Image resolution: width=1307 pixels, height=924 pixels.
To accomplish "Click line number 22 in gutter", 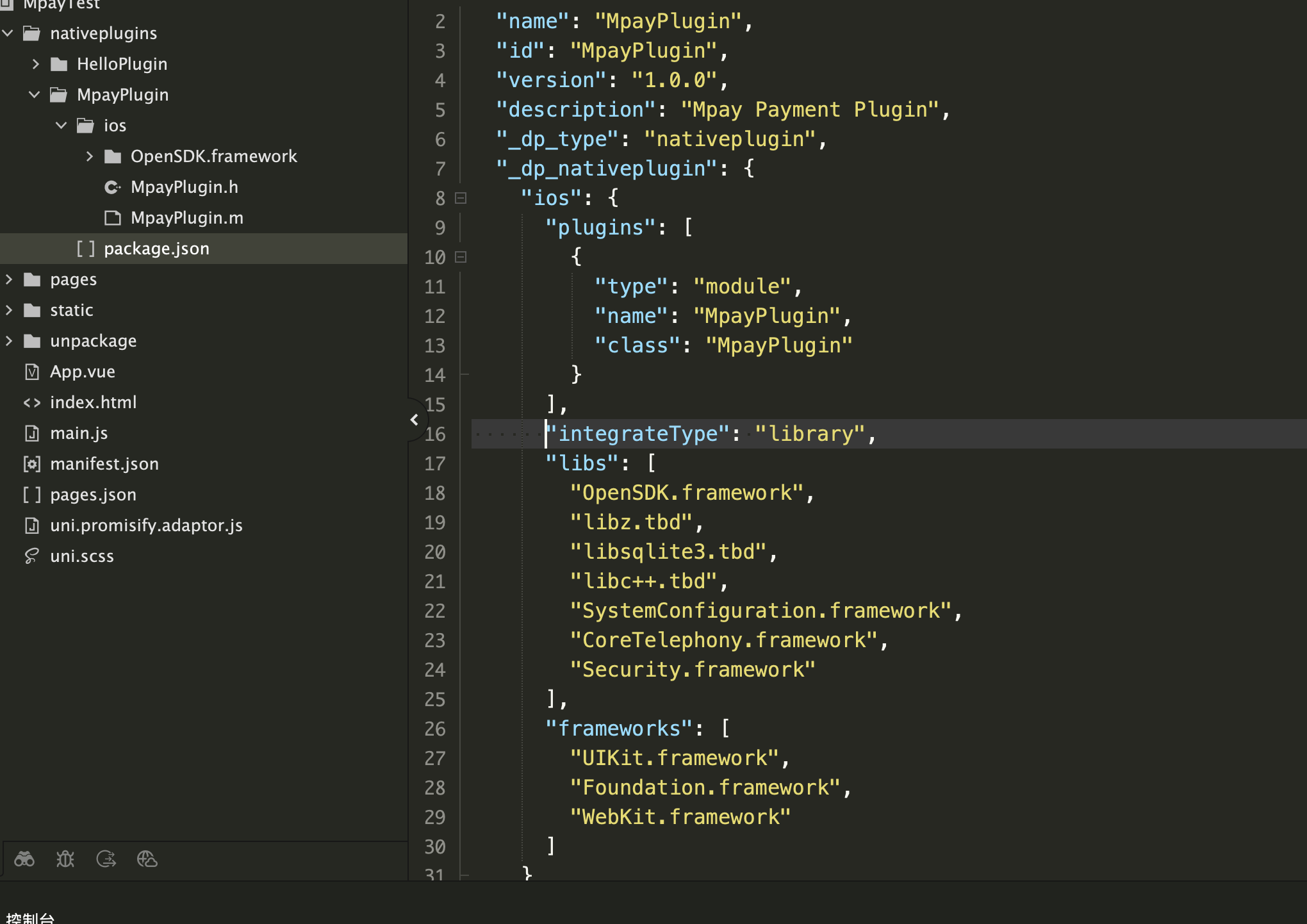I will click(434, 611).
